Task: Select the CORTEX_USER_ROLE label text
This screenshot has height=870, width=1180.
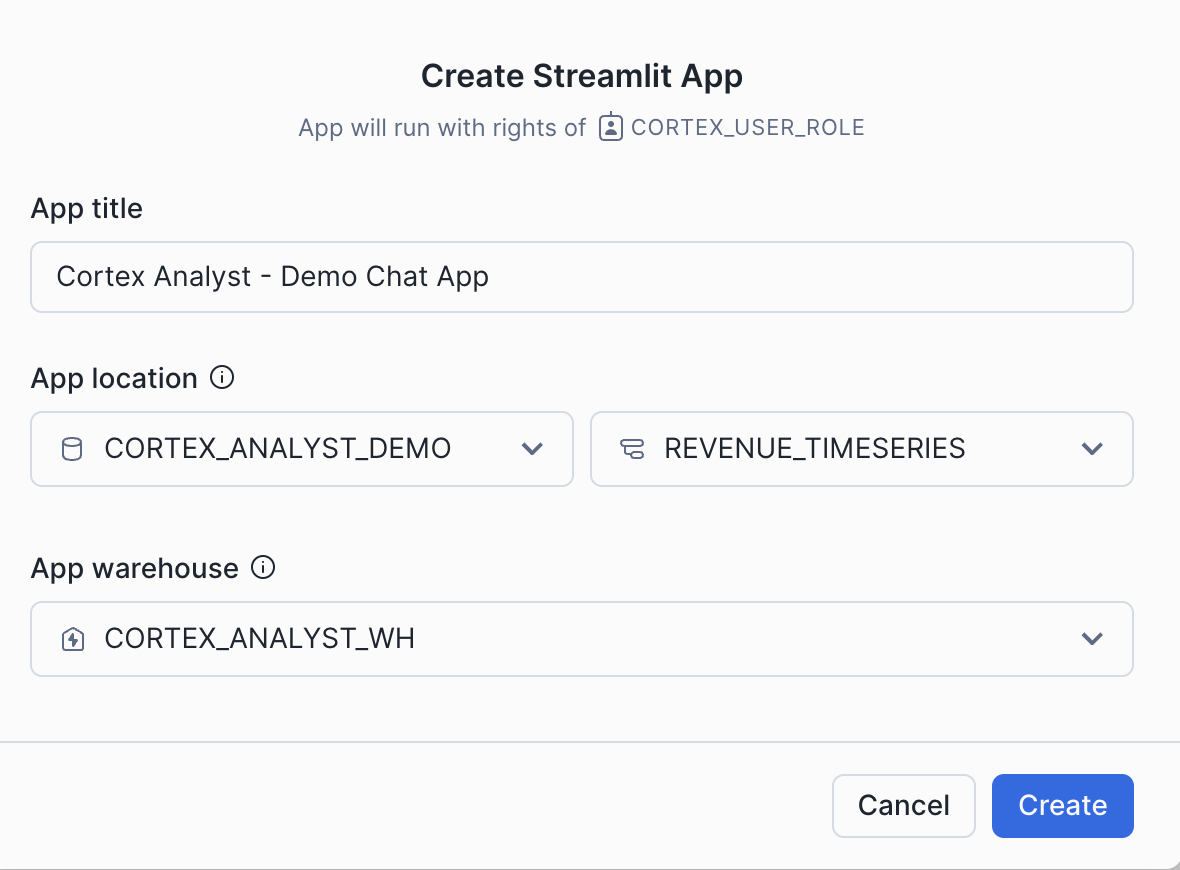Action: [747, 127]
